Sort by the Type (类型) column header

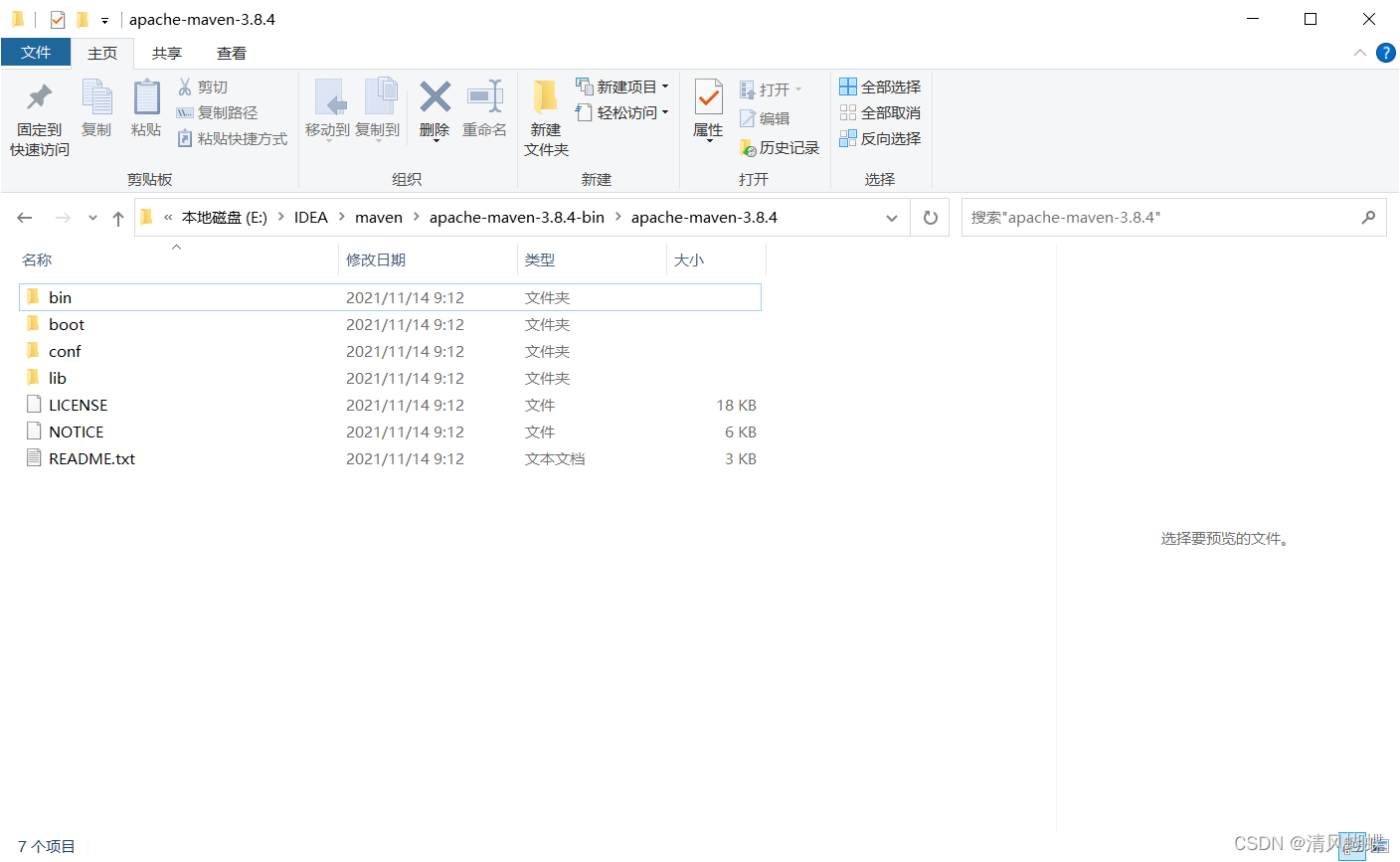(540, 259)
